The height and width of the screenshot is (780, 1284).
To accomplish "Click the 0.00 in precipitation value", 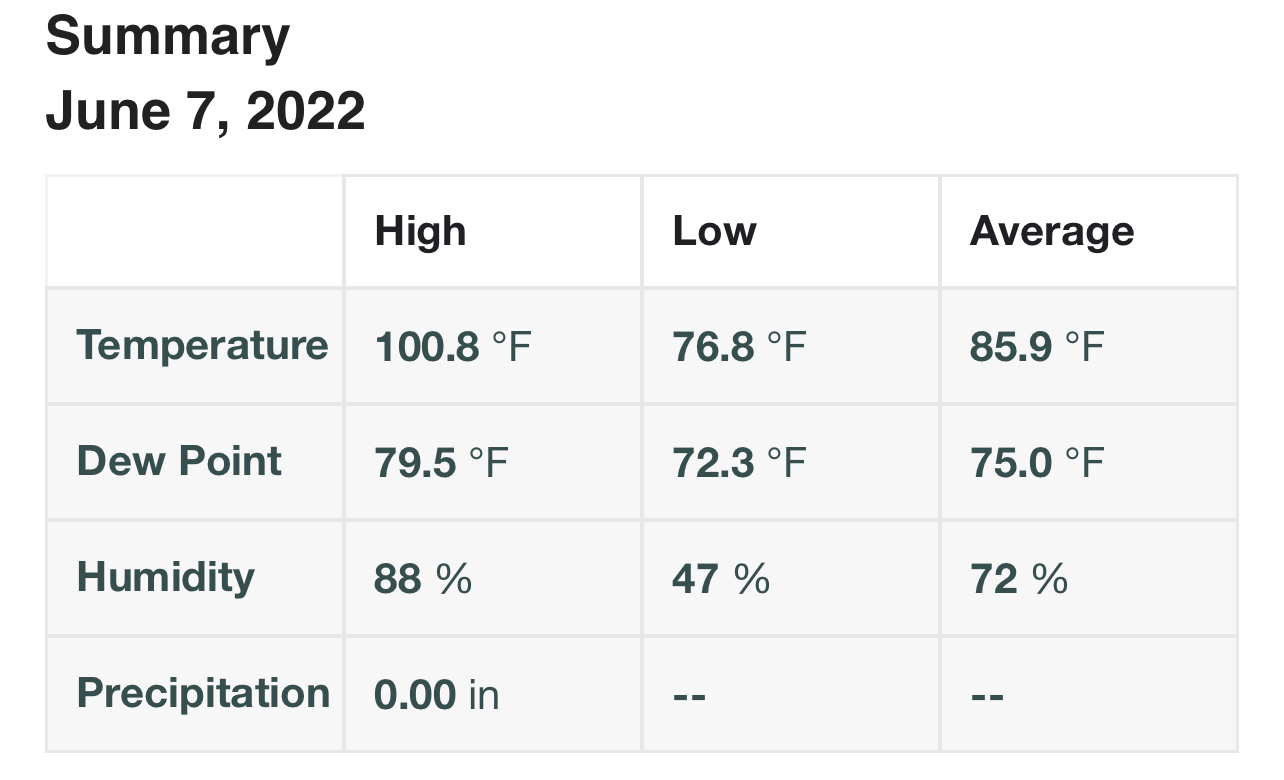I will click(x=436, y=695).
